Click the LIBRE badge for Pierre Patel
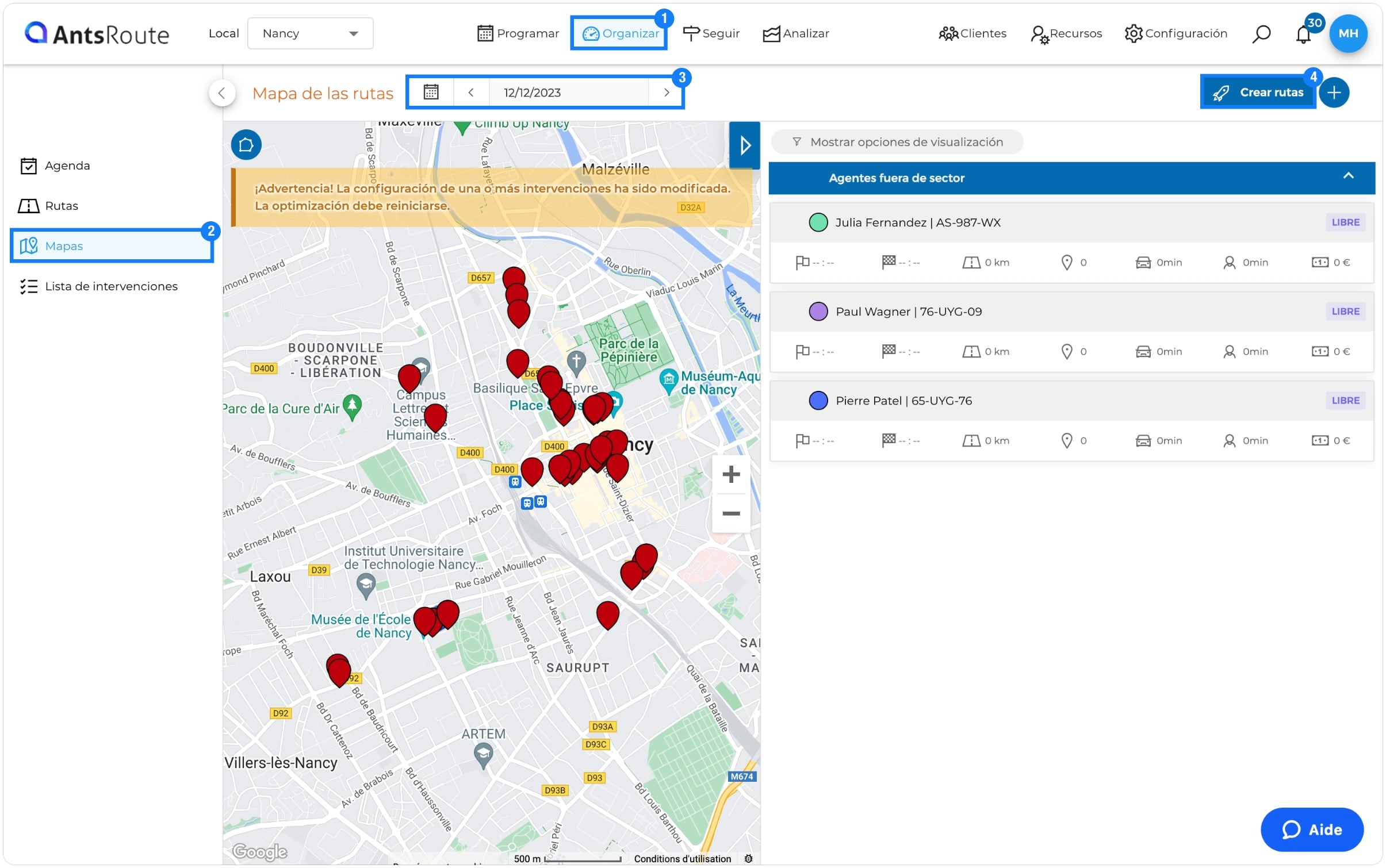Screen dimensions: 1386x868 tap(1345, 401)
